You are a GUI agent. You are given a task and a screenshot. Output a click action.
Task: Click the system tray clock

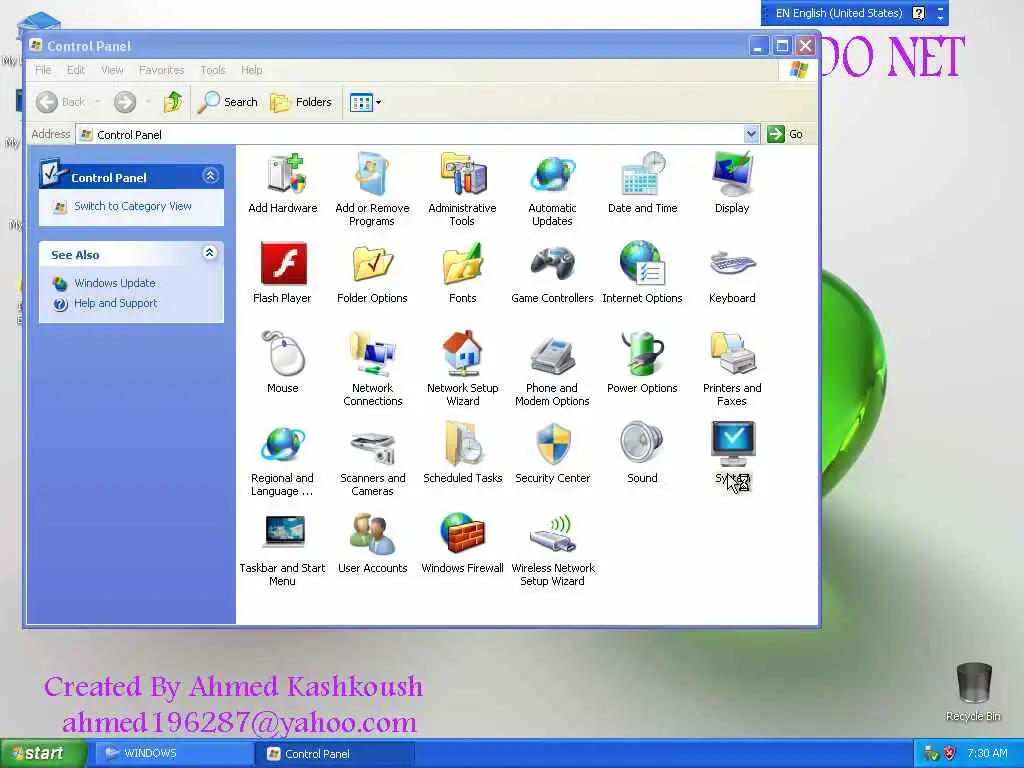tap(987, 753)
